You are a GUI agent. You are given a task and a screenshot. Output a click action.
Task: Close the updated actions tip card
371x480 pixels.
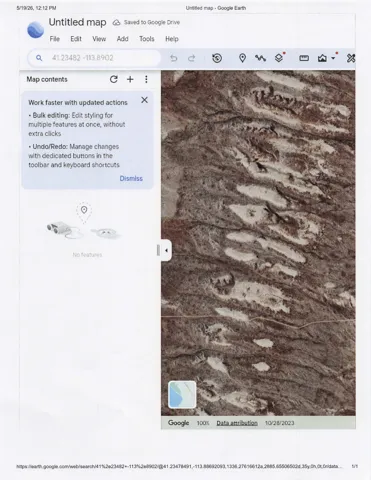144,100
